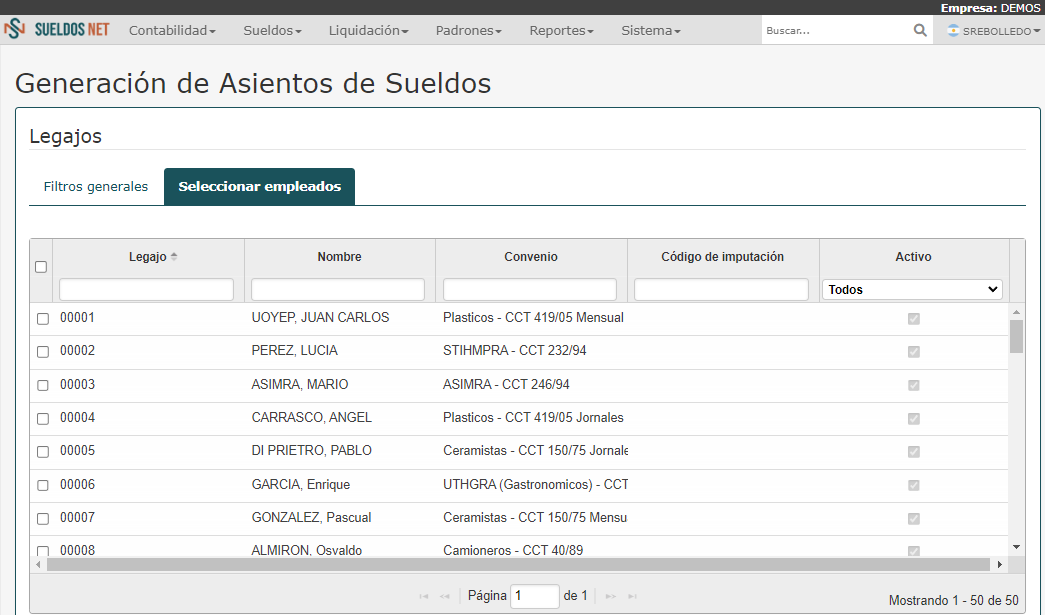This screenshot has height=615, width=1045.
Task: Open the Sueldos dropdown menu
Action: 272,31
